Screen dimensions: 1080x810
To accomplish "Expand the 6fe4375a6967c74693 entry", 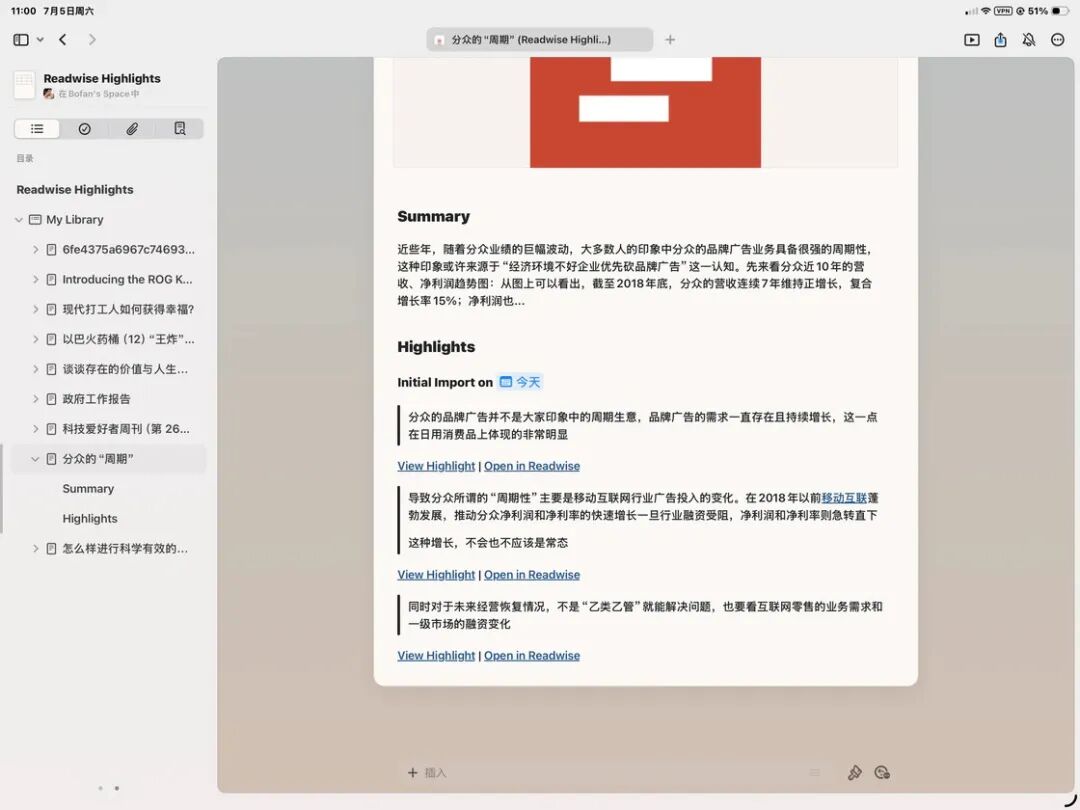I will point(35,249).
